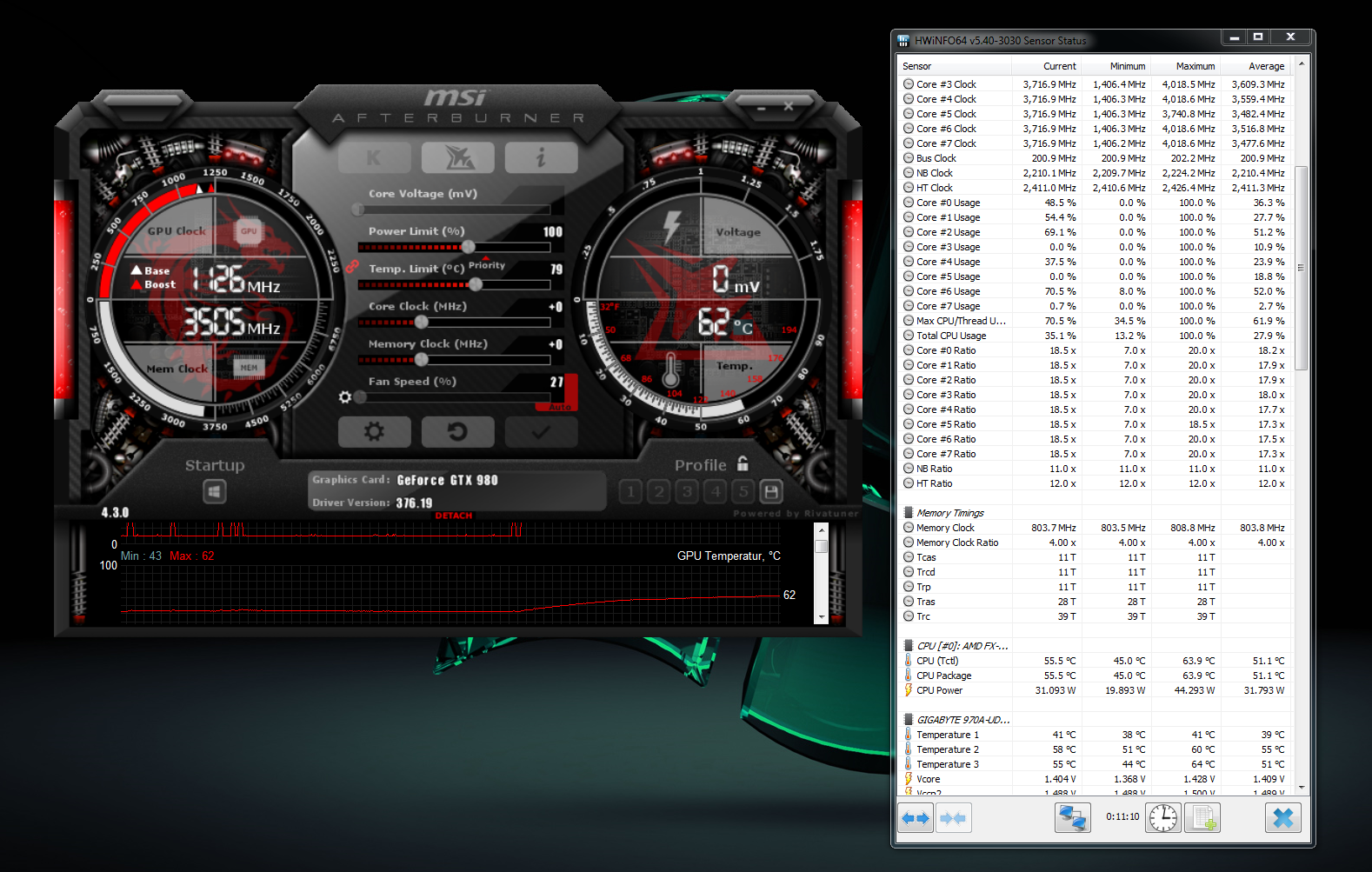Minimize the Afterburner window

[x=761, y=108]
